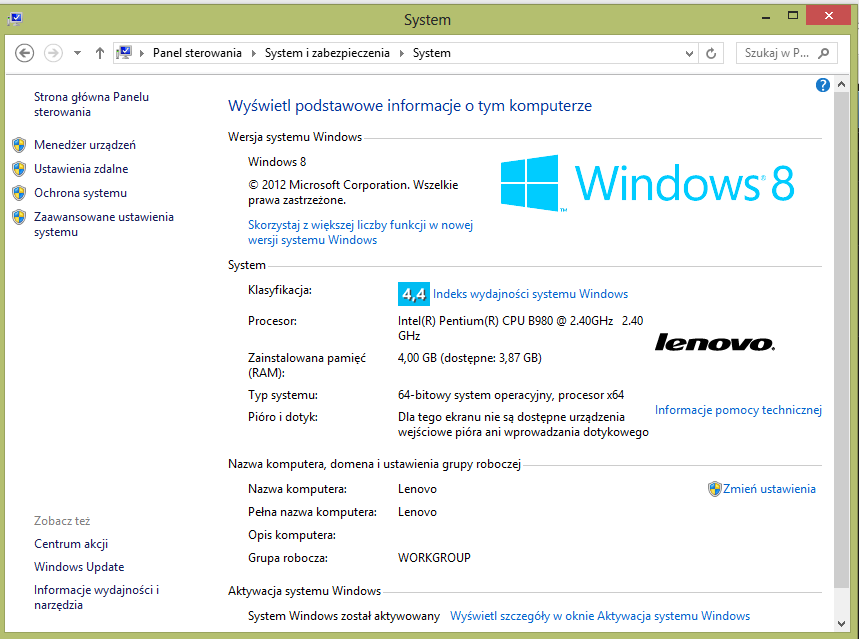Screen dimensions: 859x639
Task: Click the computer icon in address bar
Action: point(124,53)
